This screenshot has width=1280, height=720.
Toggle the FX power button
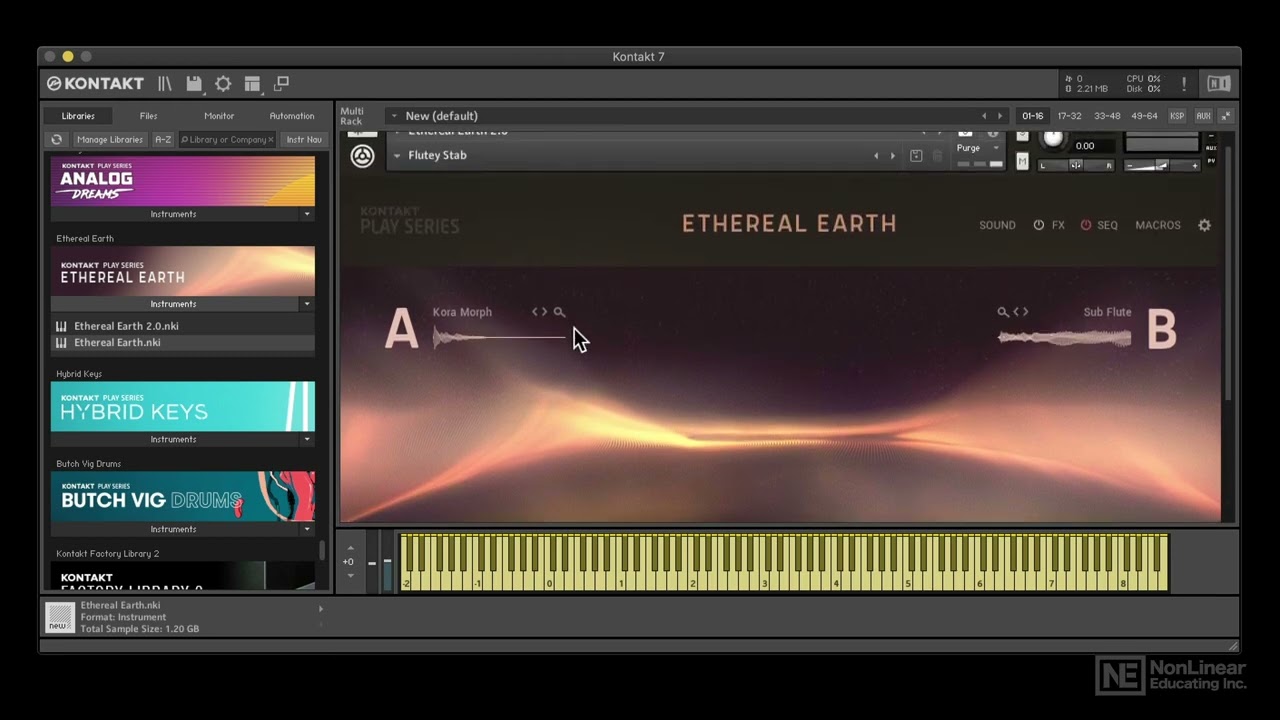(1039, 225)
